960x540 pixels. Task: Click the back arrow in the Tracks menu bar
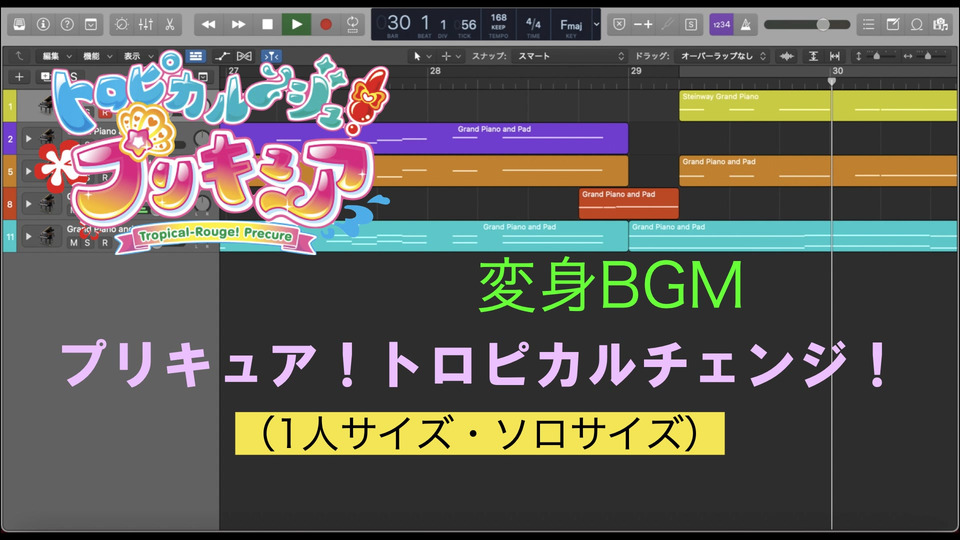point(19,56)
